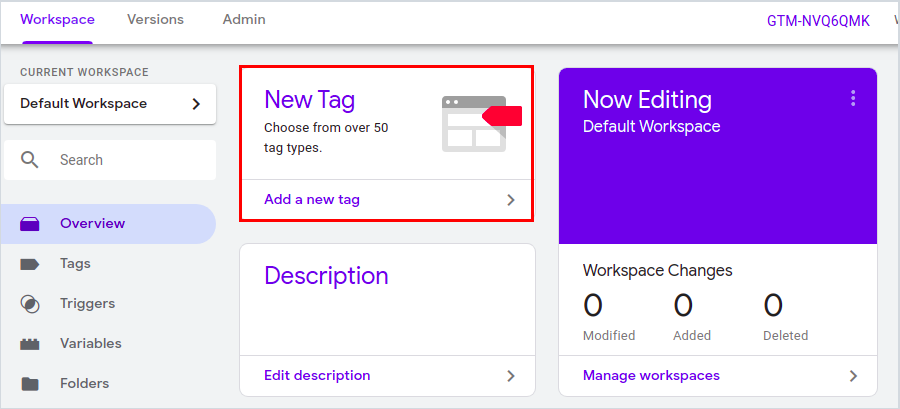Click the Add a new tag link
900x409 pixels.
312,200
